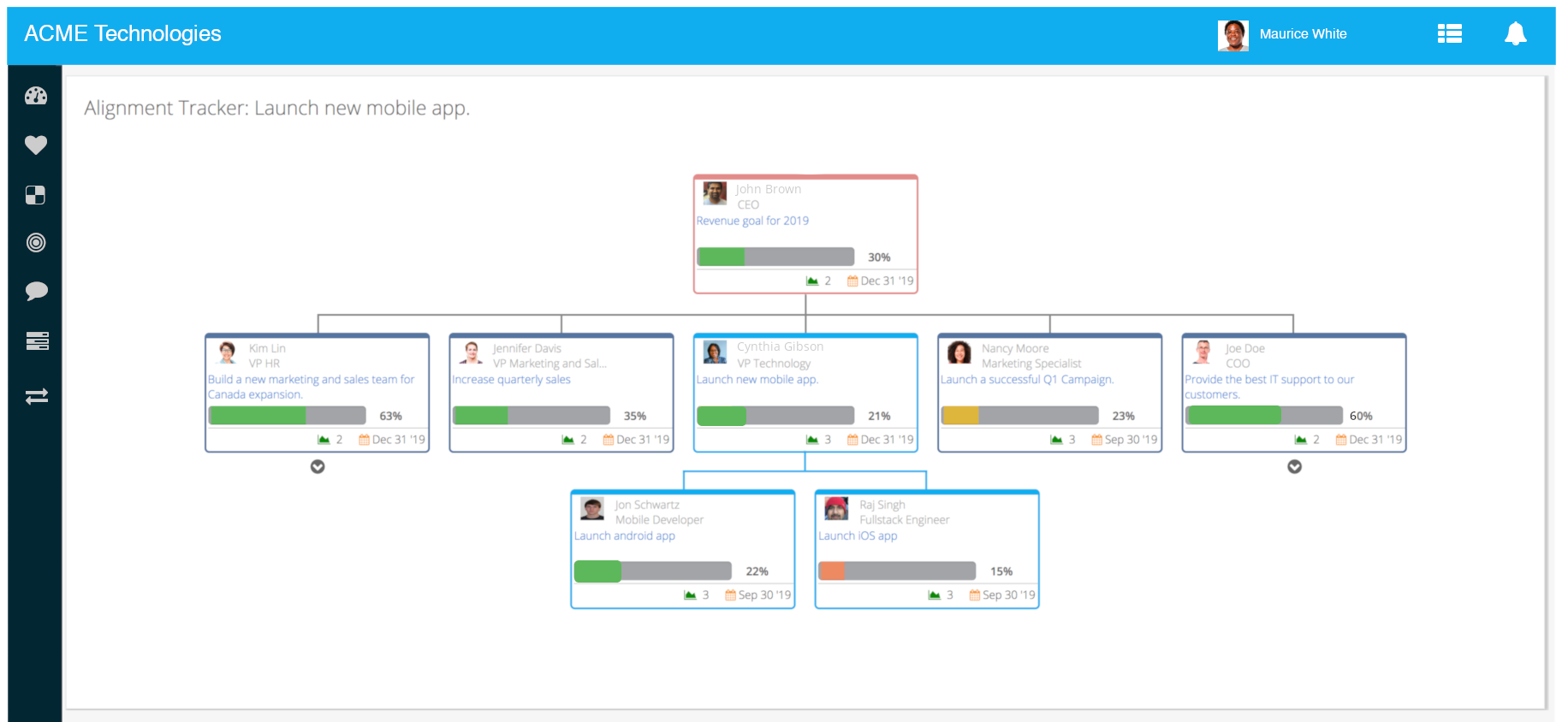
Task: Click key results chart icon on Raj Singh's card
Action: click(x=935, y=595)
